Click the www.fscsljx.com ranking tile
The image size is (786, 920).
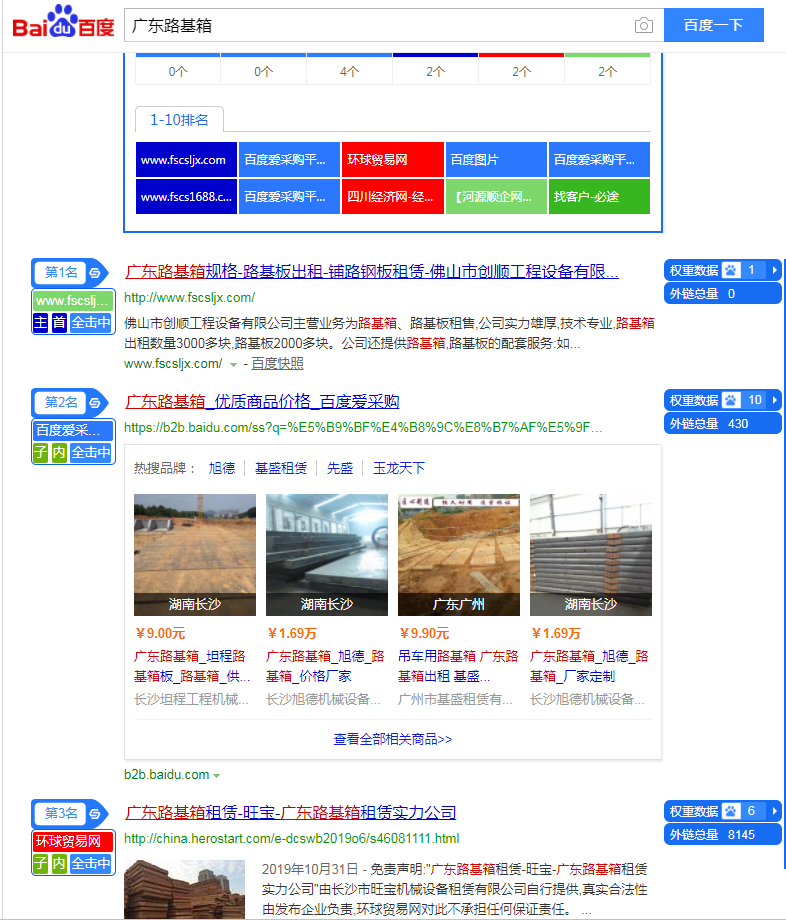pyautogui.click(x=186, y=160)
